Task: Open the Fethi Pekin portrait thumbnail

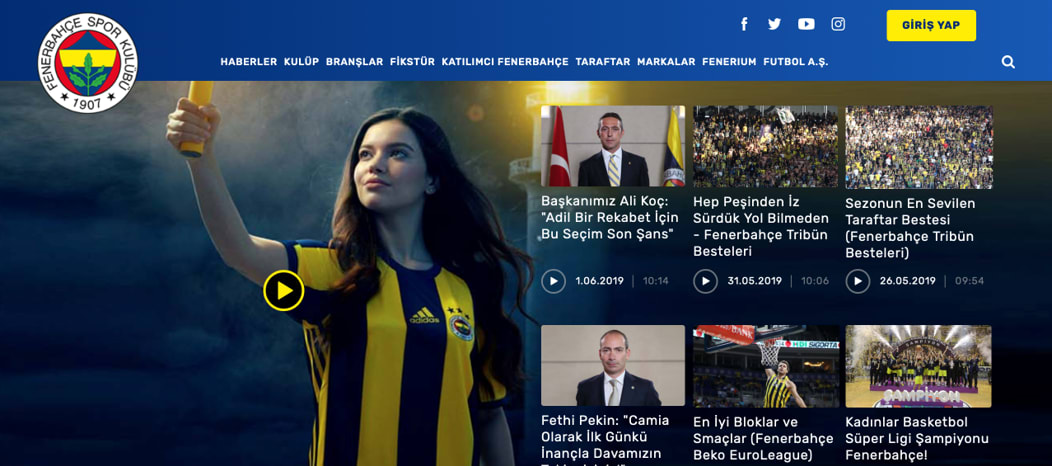Action: point(613,365)
